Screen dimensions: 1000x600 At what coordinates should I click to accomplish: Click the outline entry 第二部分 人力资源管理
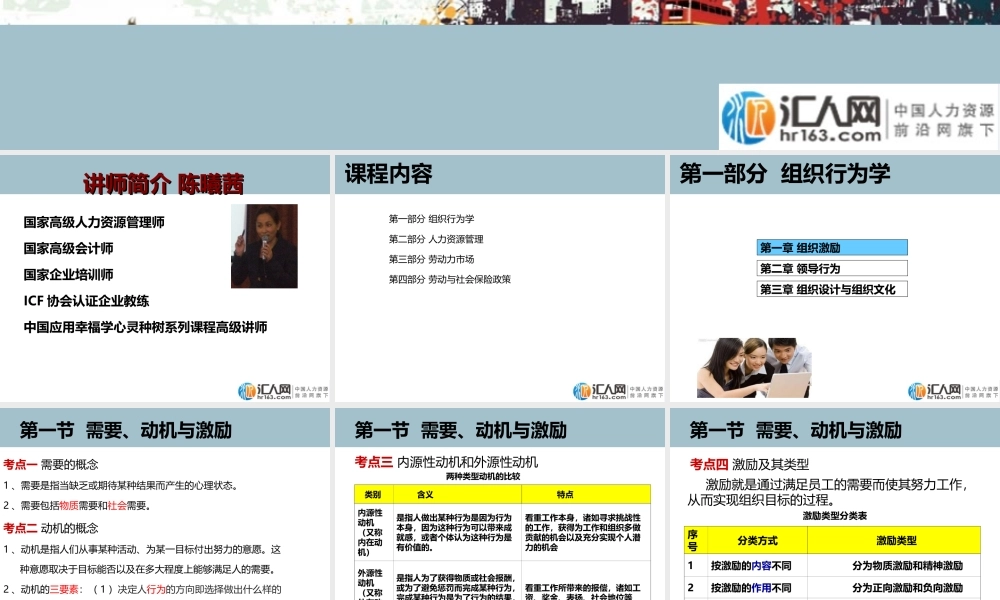(436, 239)
